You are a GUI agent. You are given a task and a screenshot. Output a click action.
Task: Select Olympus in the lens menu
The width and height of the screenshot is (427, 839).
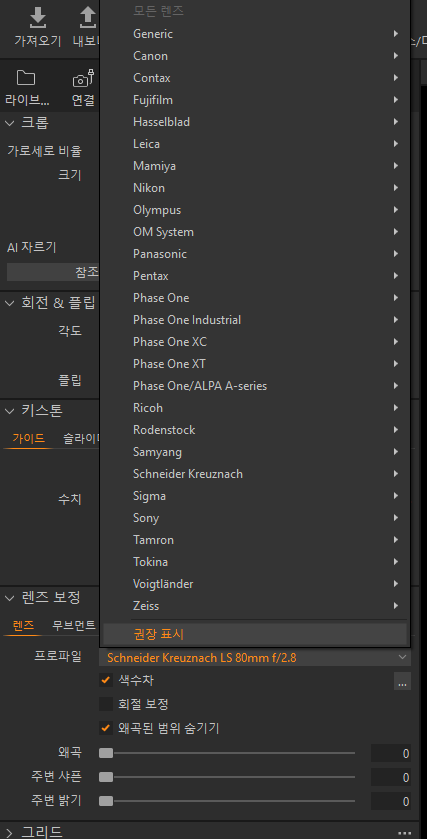(255, 210)
